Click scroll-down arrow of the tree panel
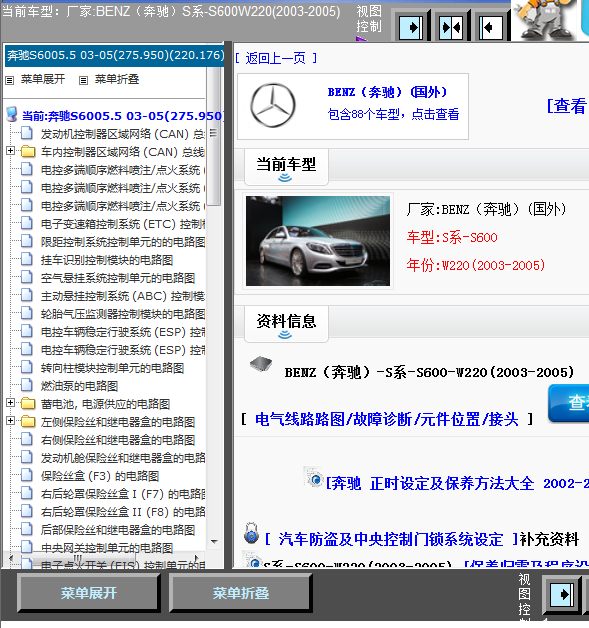The image size is (589, 628). (x=215, y=541)
